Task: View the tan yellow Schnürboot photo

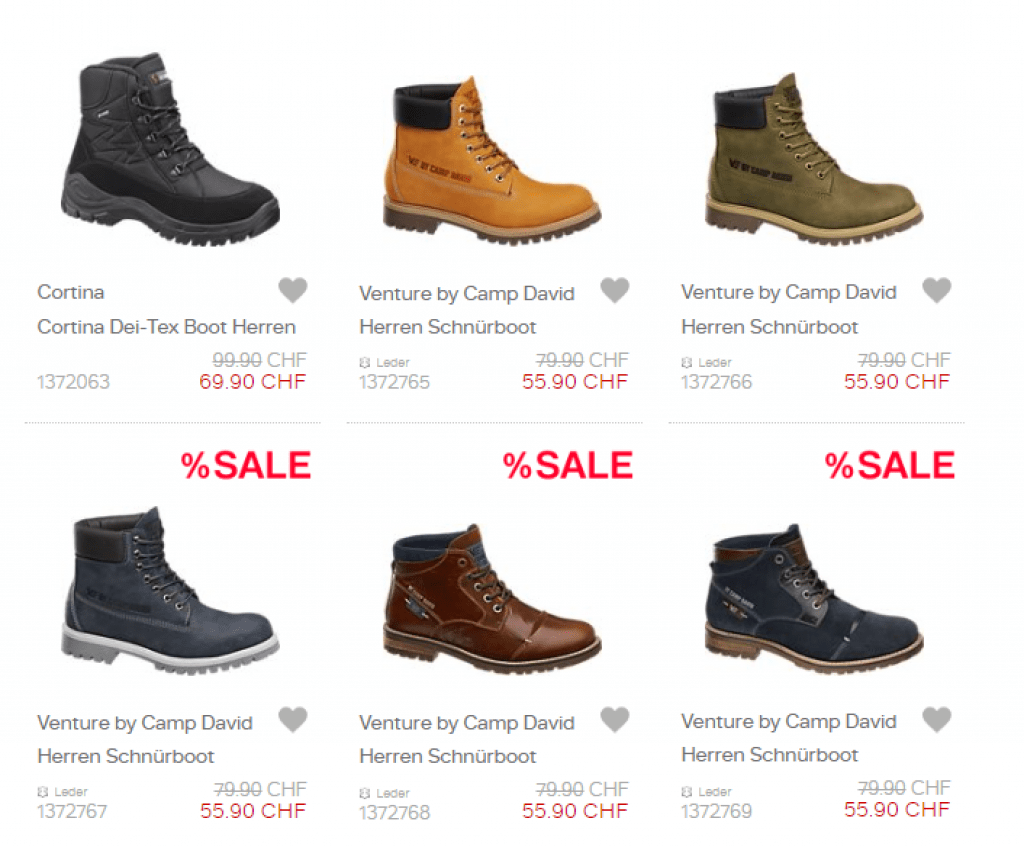Action: 492,160
